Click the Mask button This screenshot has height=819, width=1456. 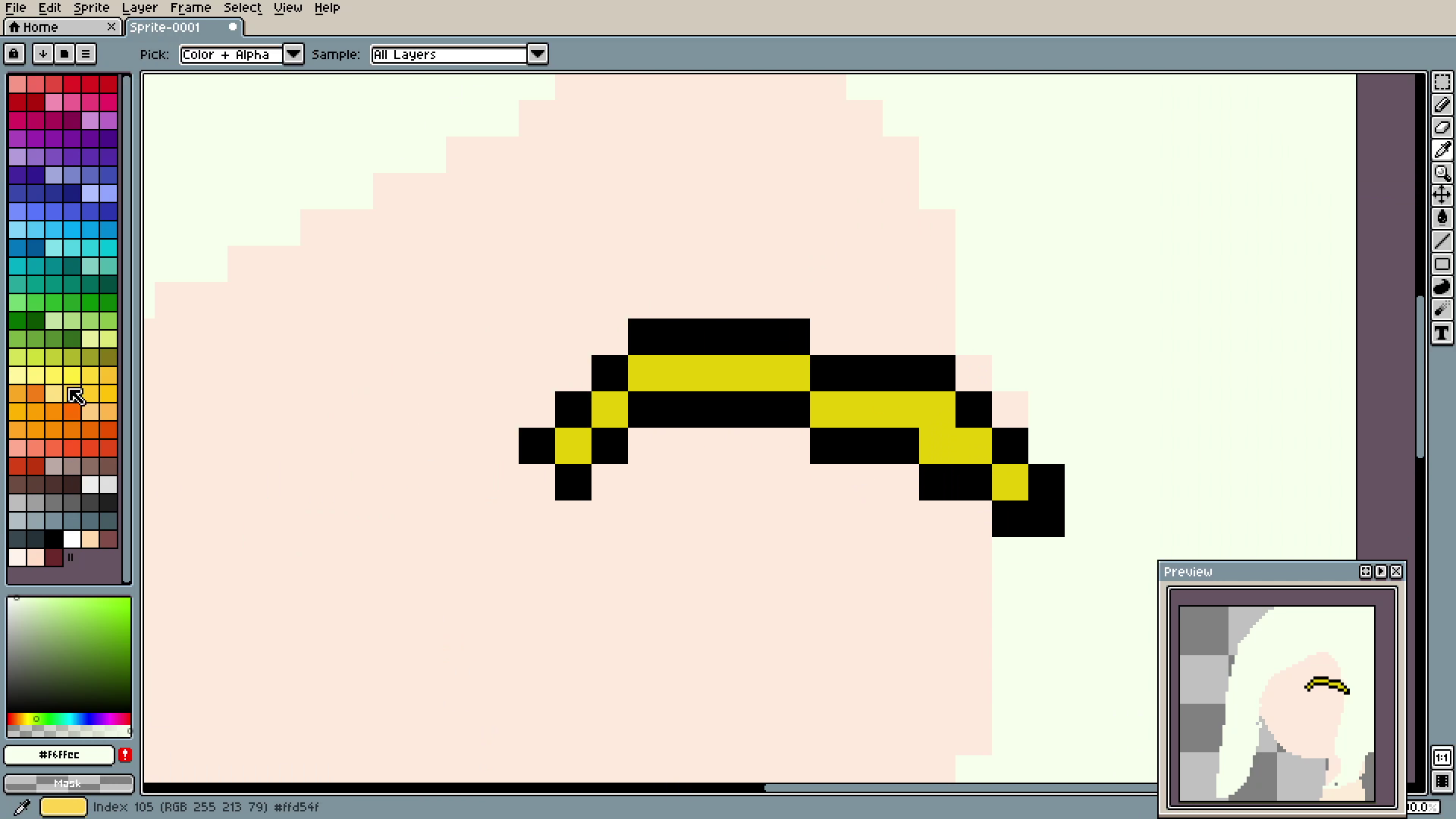68,783
